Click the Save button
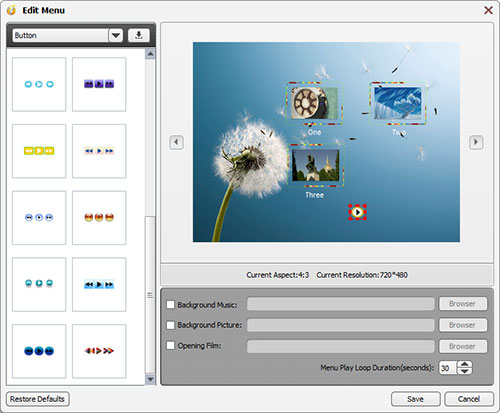Screen dimensions: 500x413 click(415, 399)
